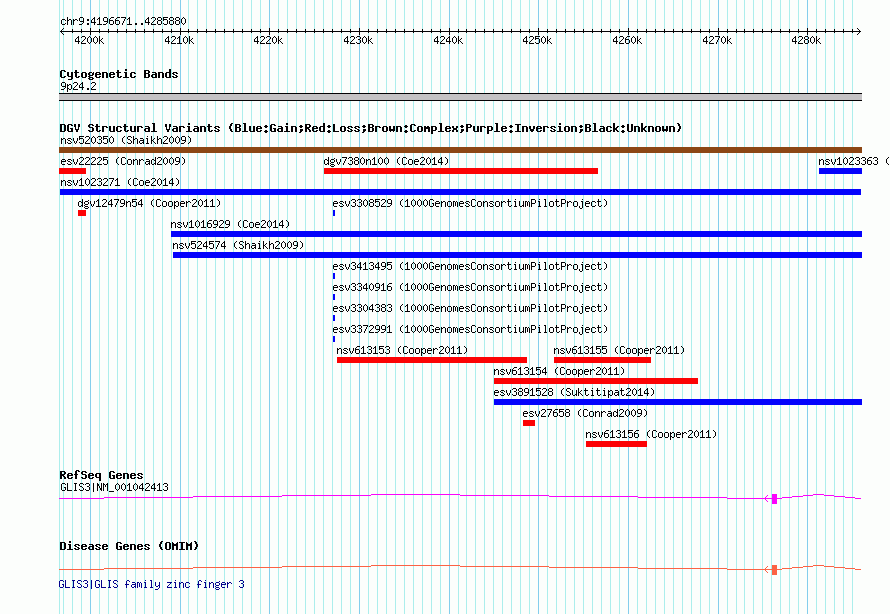Click the 4230k ruler mark
Screen dimensions: 890x614
(x=358, y=40)
